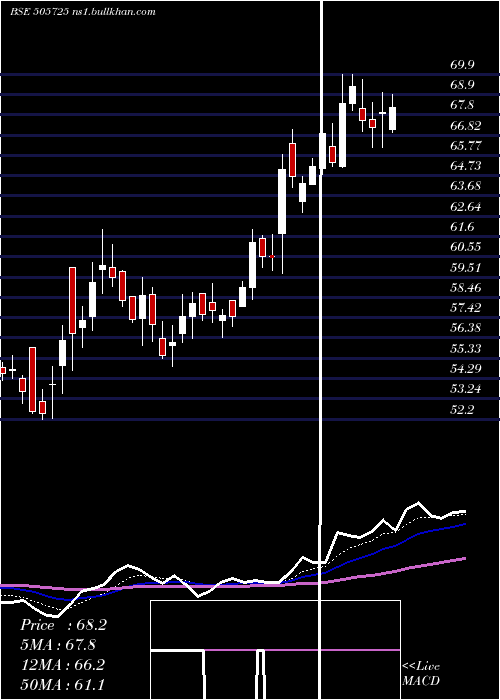Image resolution: width=500 pixels, height=700 pixels.
Task: Click the 12MA : 66.2 readout
Action: click(62, 664)
